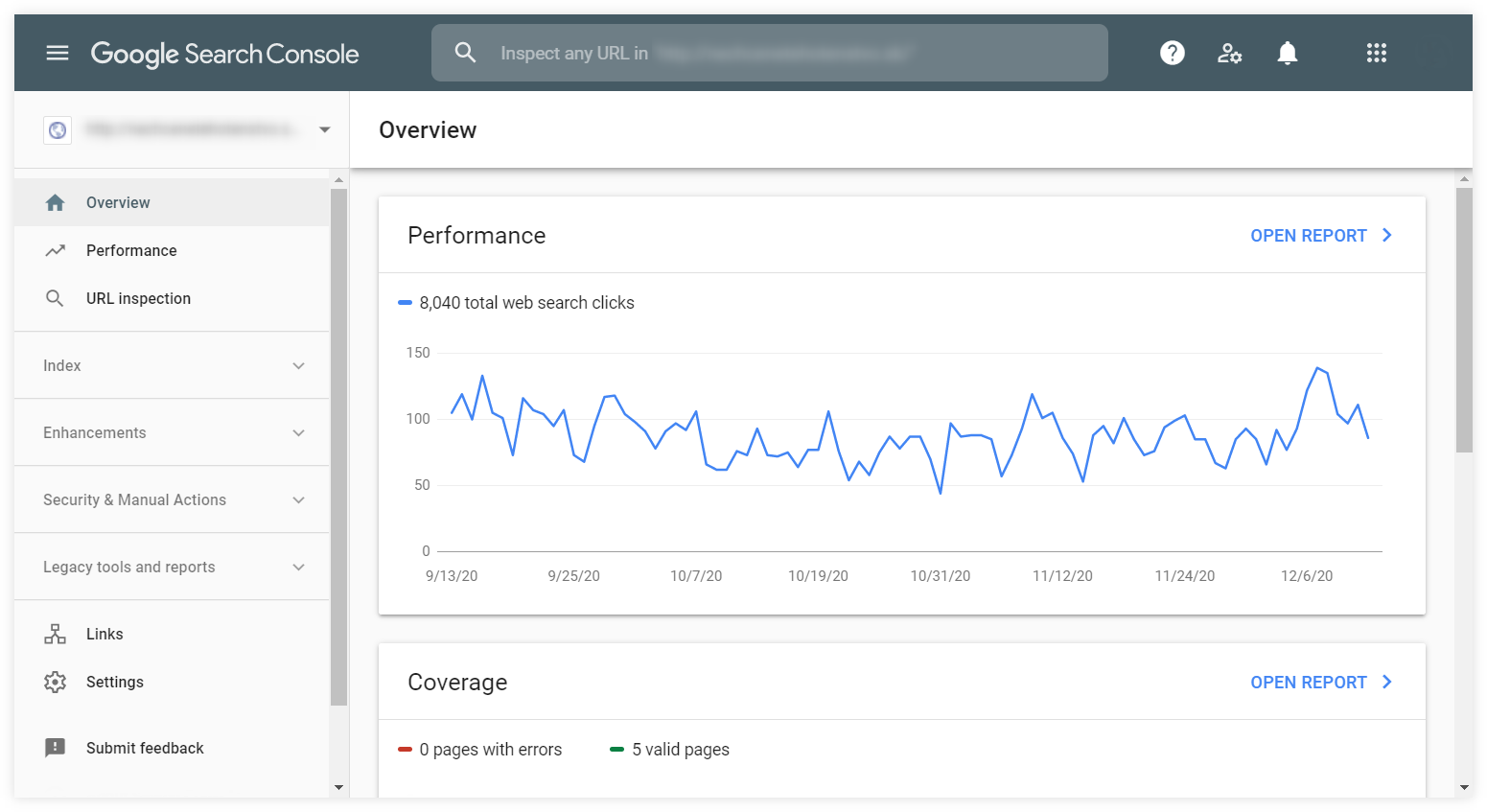
Task: Toggle the pages with errors legend item
Action: 479,749
